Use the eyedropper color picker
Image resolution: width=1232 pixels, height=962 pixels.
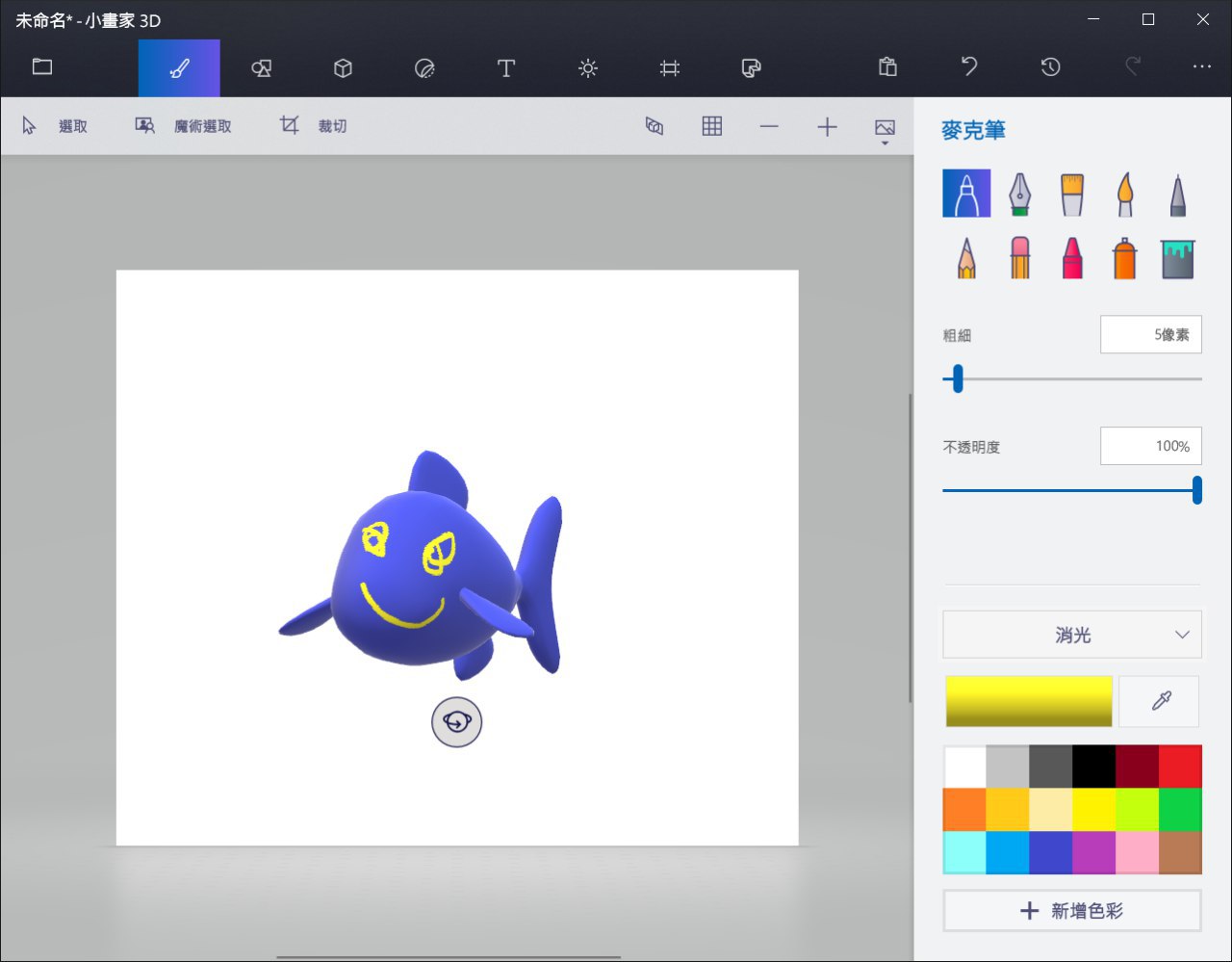pos(1160,701)
